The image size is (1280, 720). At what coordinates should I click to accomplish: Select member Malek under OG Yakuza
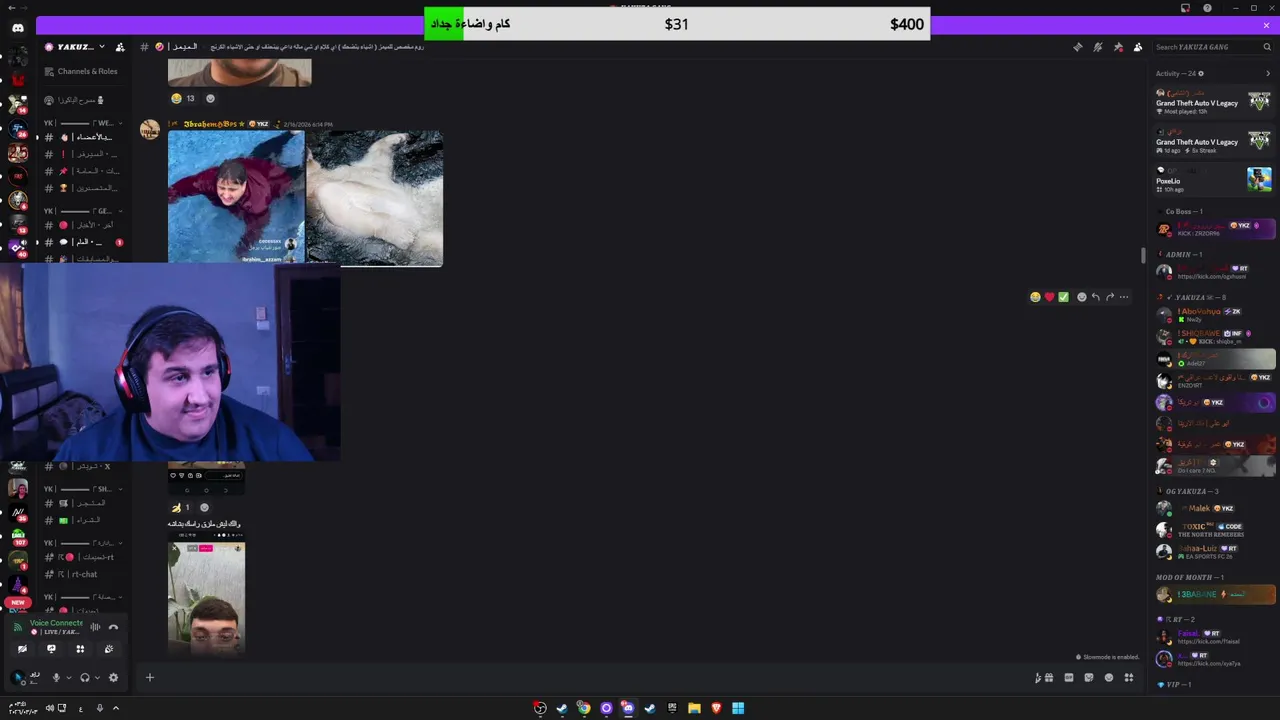[1214, 508]
